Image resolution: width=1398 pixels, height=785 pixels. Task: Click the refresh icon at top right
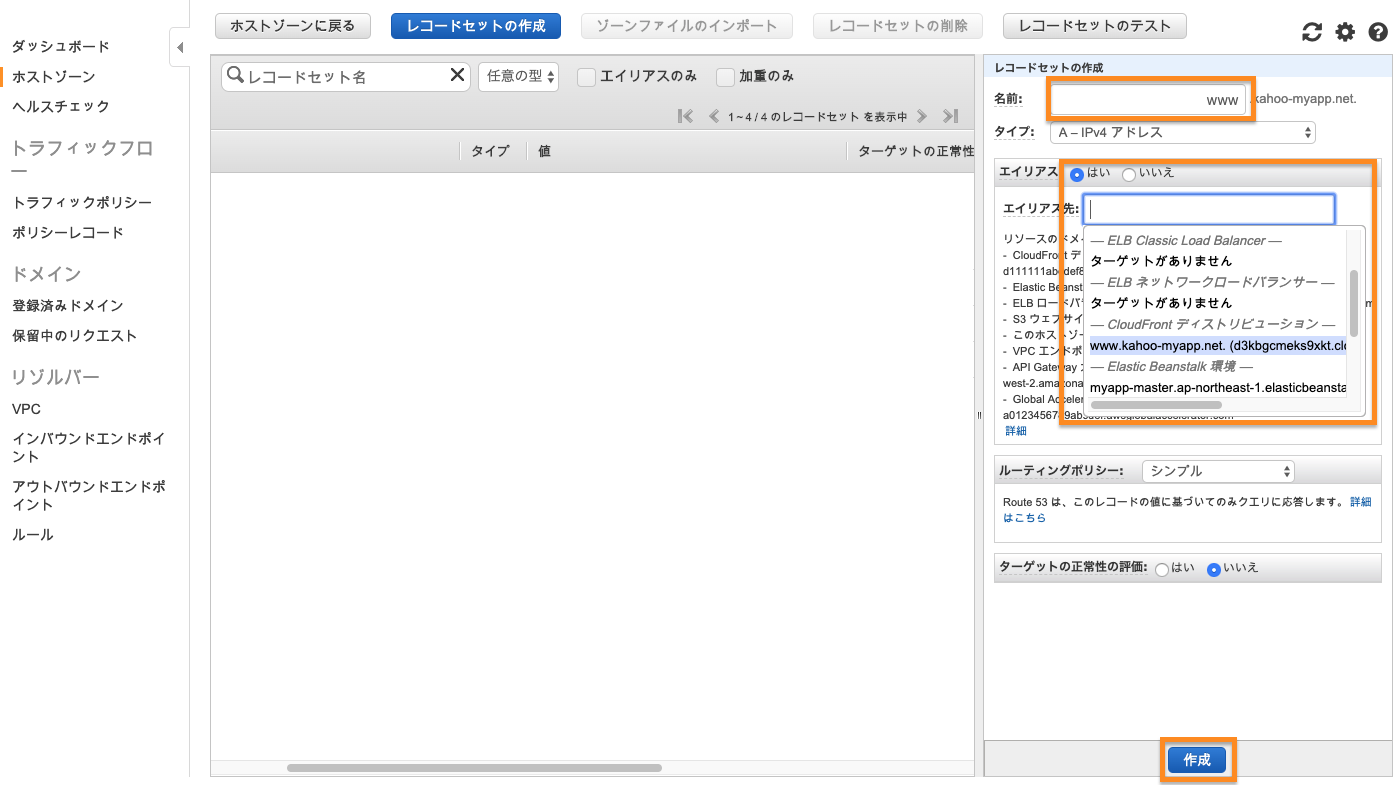tap(1312, 33)
